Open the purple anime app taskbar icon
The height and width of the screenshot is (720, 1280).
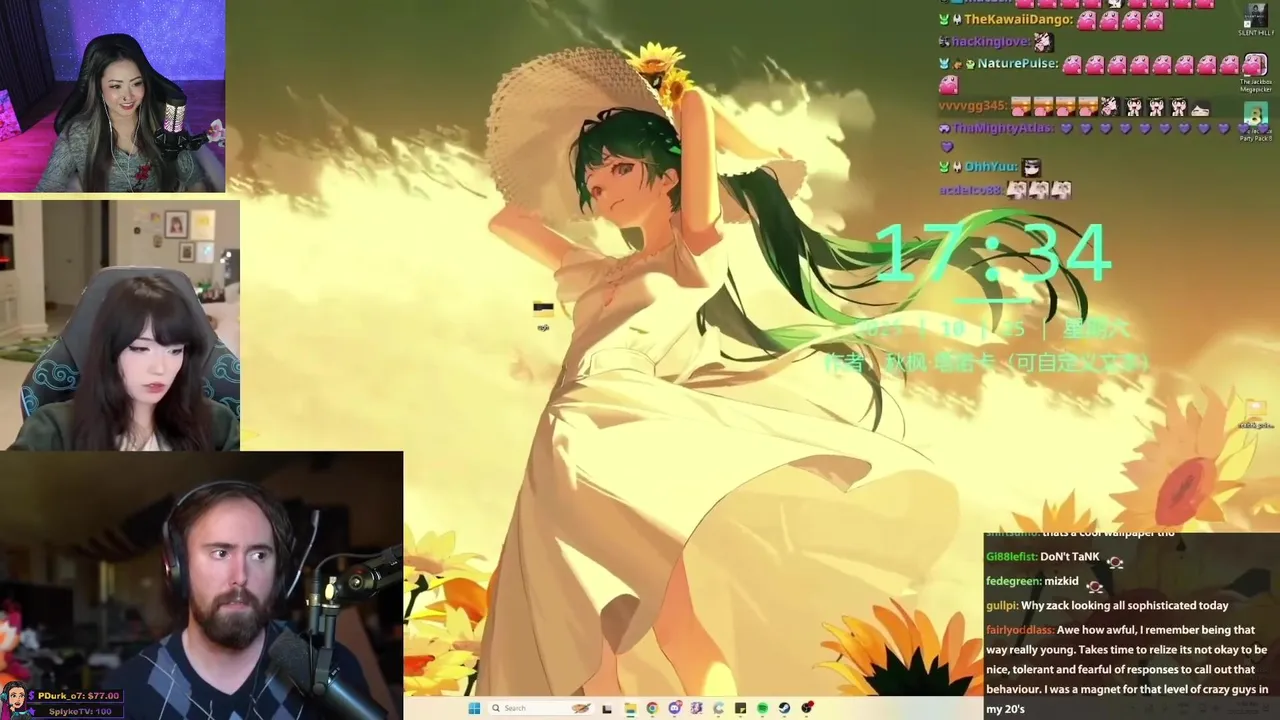click(696, 708)
